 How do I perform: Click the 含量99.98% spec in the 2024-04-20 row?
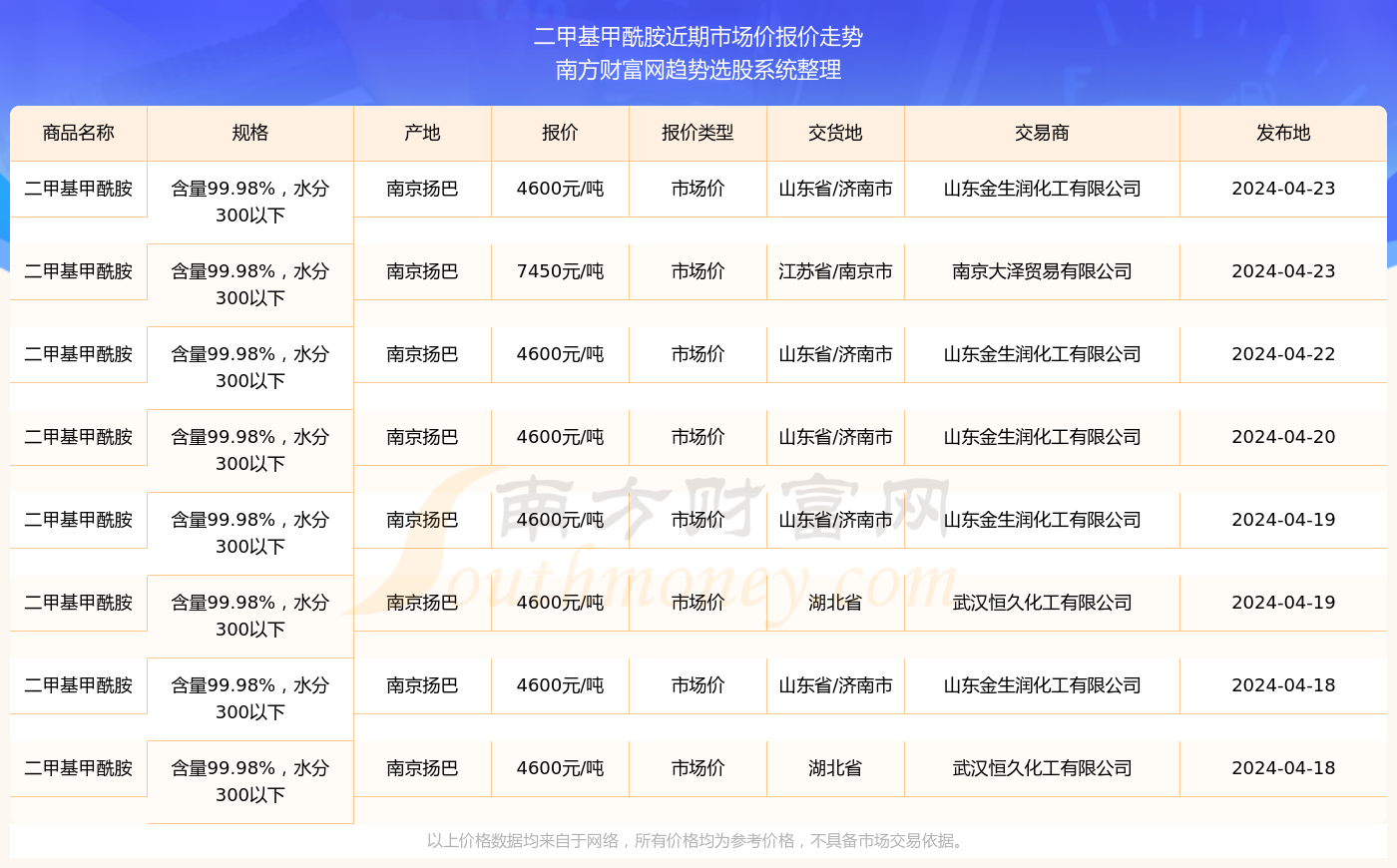250,450
